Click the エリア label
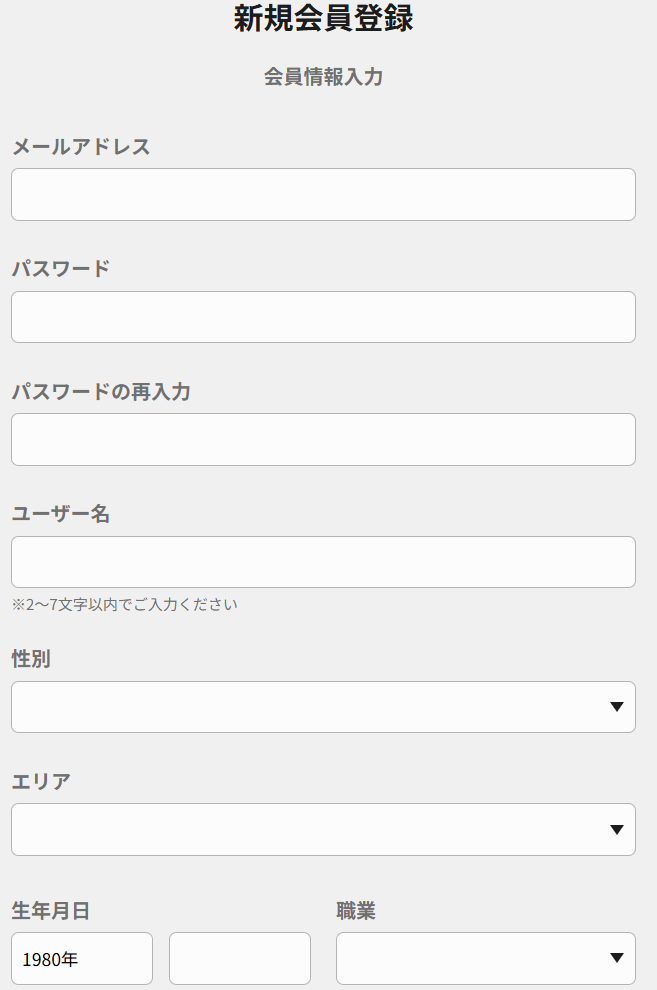The image size is (657, 990). point(41,782)
